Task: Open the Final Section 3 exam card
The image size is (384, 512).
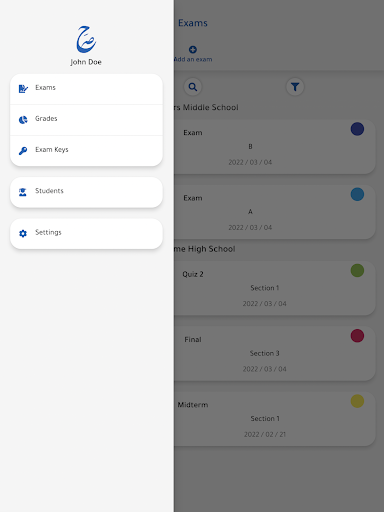Action: [274, 354]
